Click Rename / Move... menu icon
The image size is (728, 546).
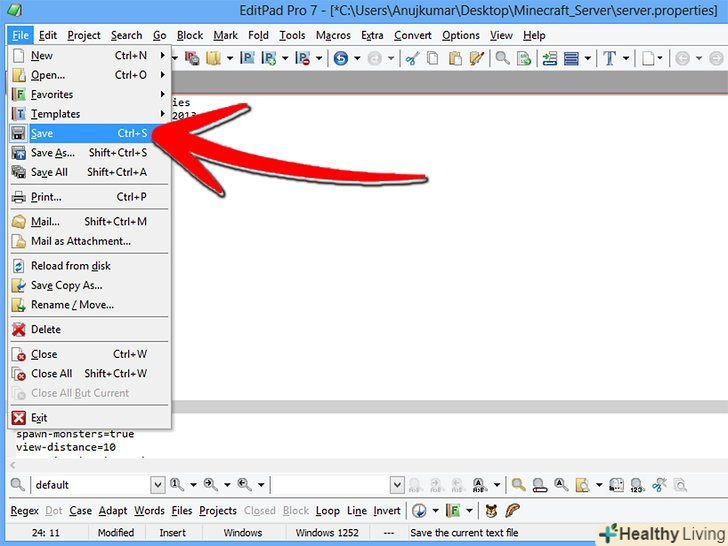click(x=19, y=305)
